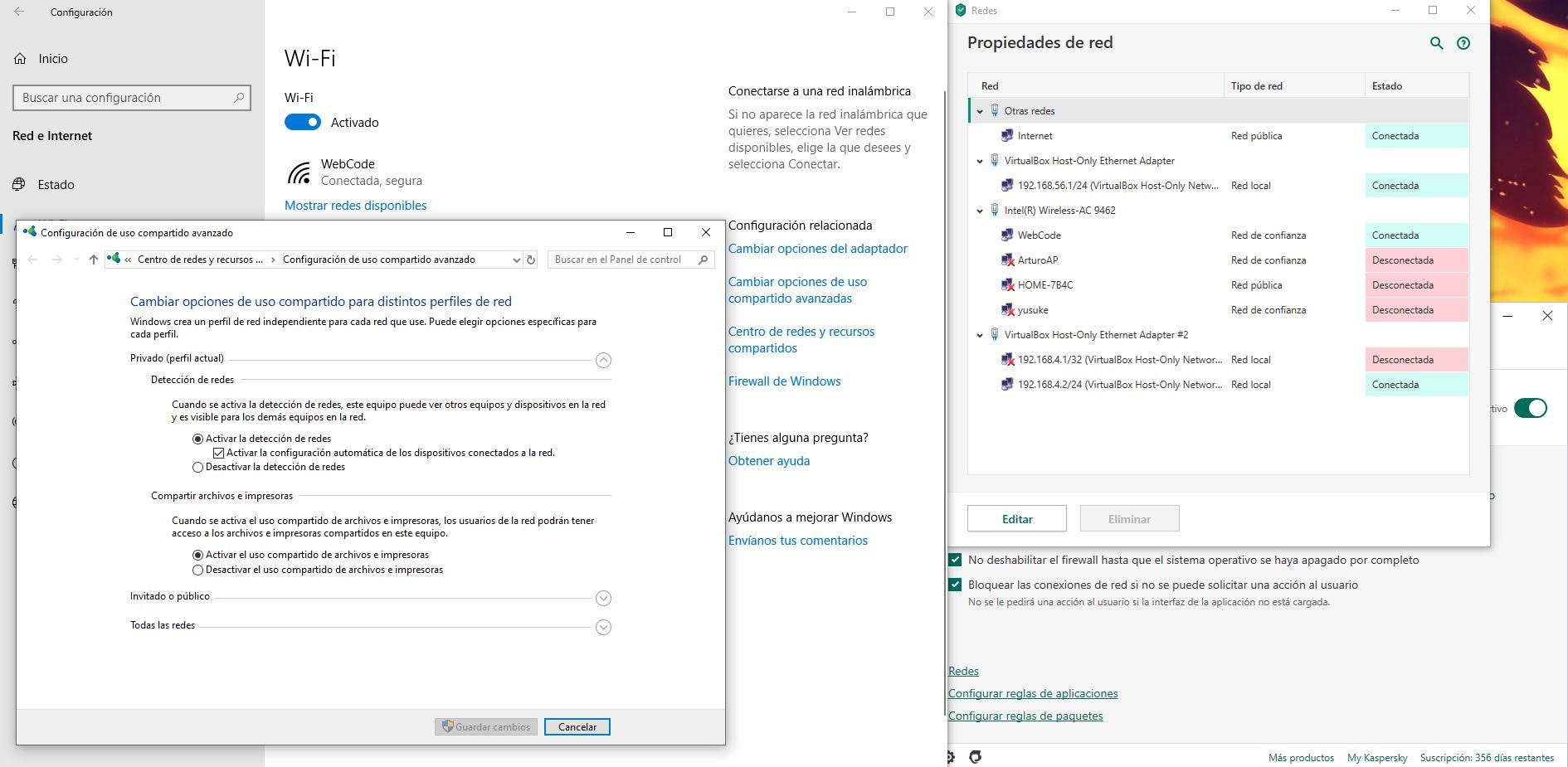
Task: Open Kaspersky settings gear icon
Action: pos(951,757)
